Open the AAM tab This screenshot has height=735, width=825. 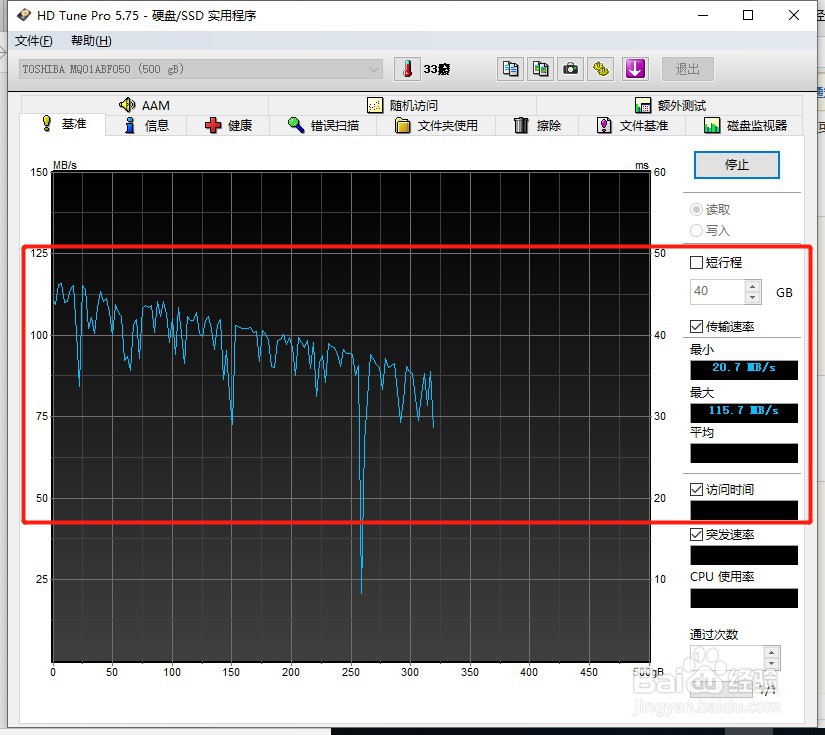145,105
